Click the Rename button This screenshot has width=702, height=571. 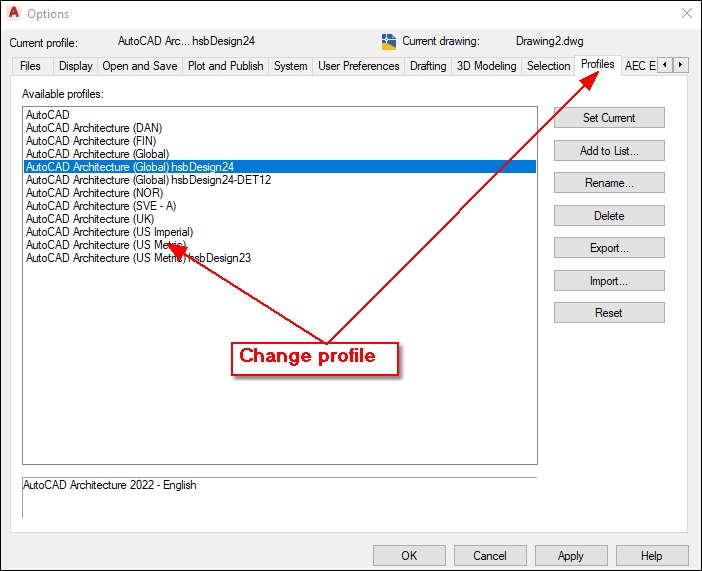[609, 183]
